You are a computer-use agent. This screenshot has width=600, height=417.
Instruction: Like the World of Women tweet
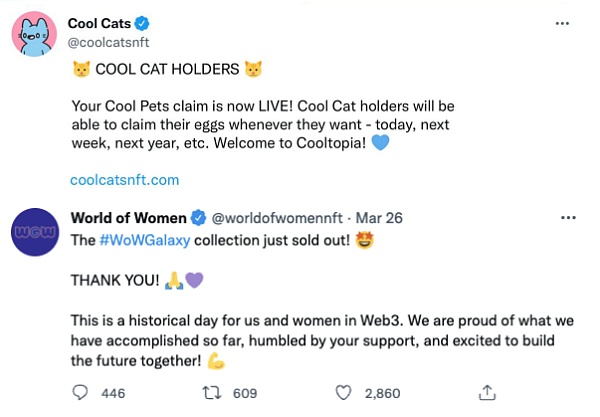[x=345, y=393]
